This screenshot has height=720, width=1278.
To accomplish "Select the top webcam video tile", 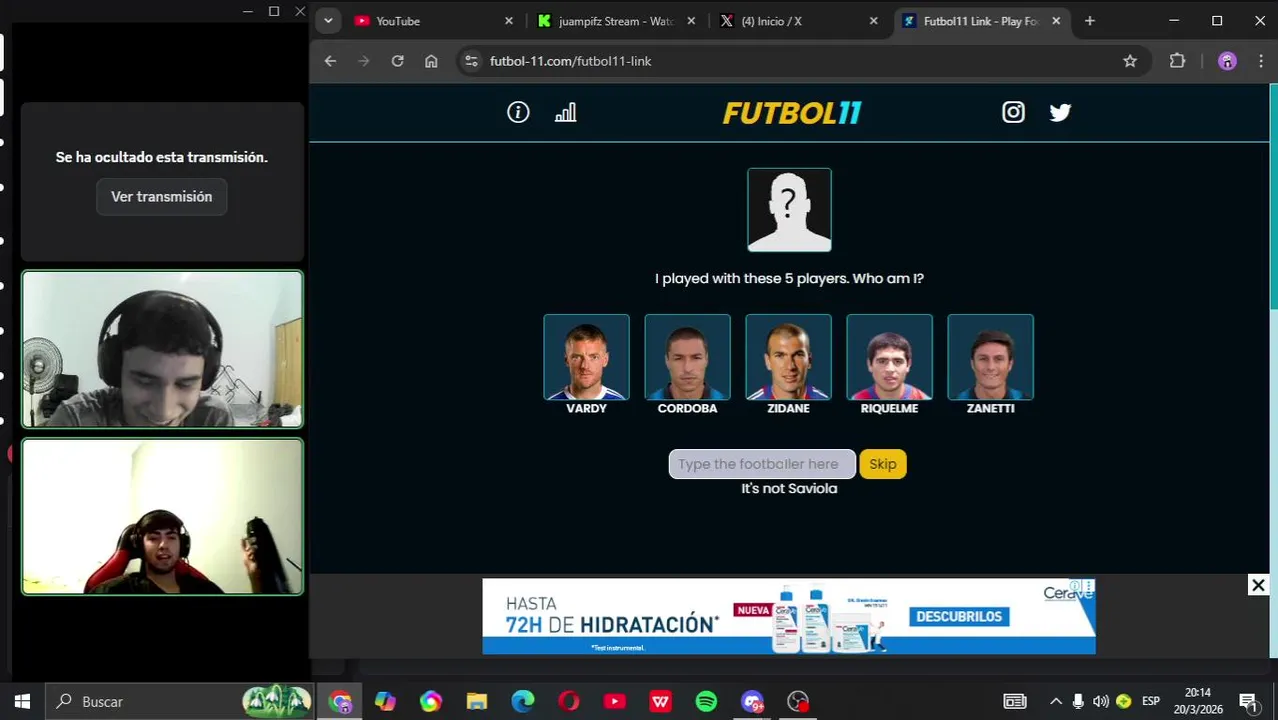I will click(x=162, y=350).
